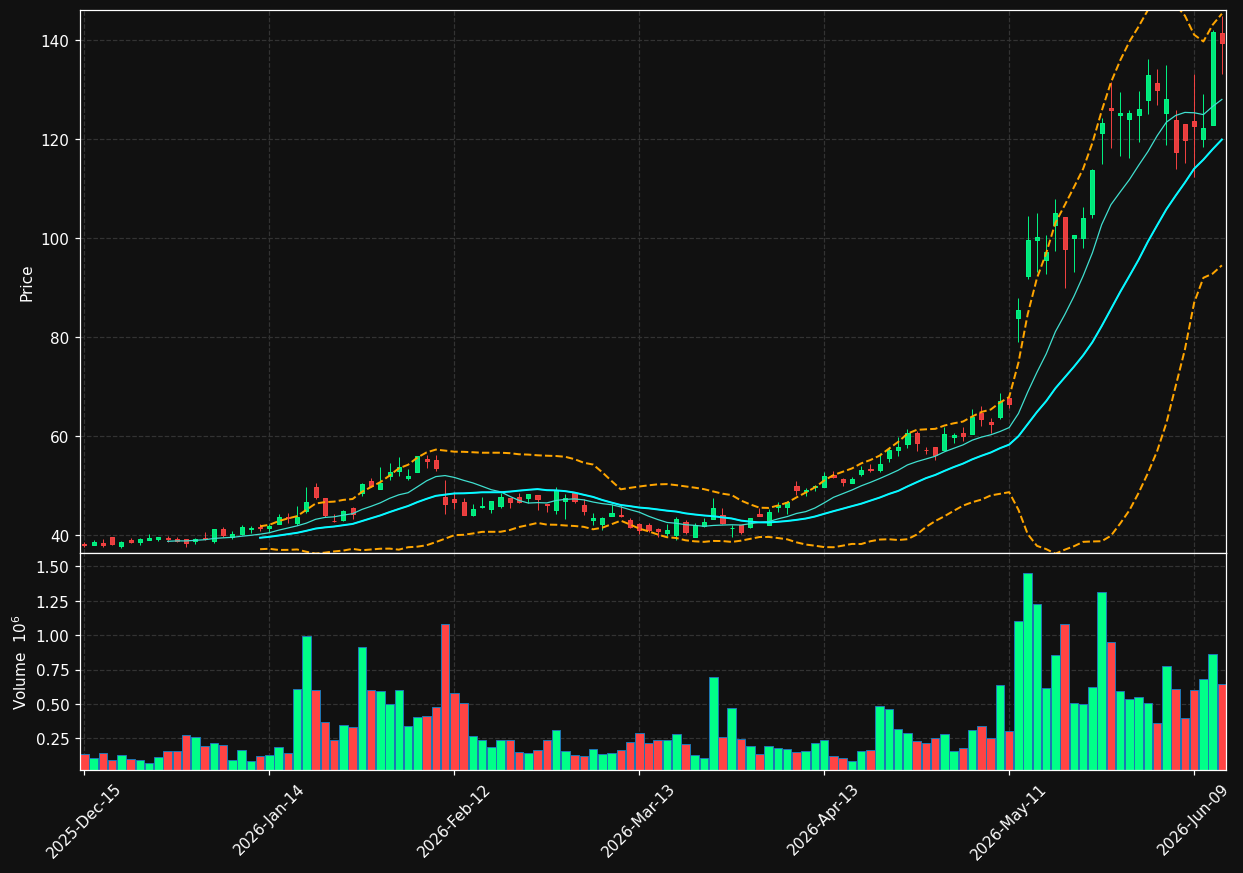The height and width of the screenshot is (873, 1243).
Task: Click the 1.25 volume tick label
Action: pos(54,602)
